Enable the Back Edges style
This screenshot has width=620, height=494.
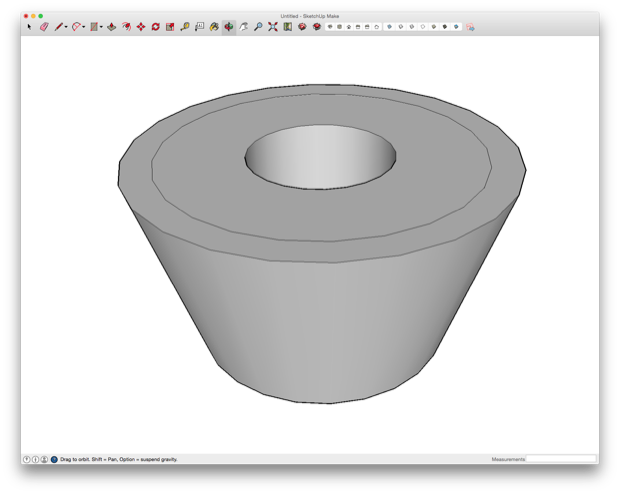401,27
